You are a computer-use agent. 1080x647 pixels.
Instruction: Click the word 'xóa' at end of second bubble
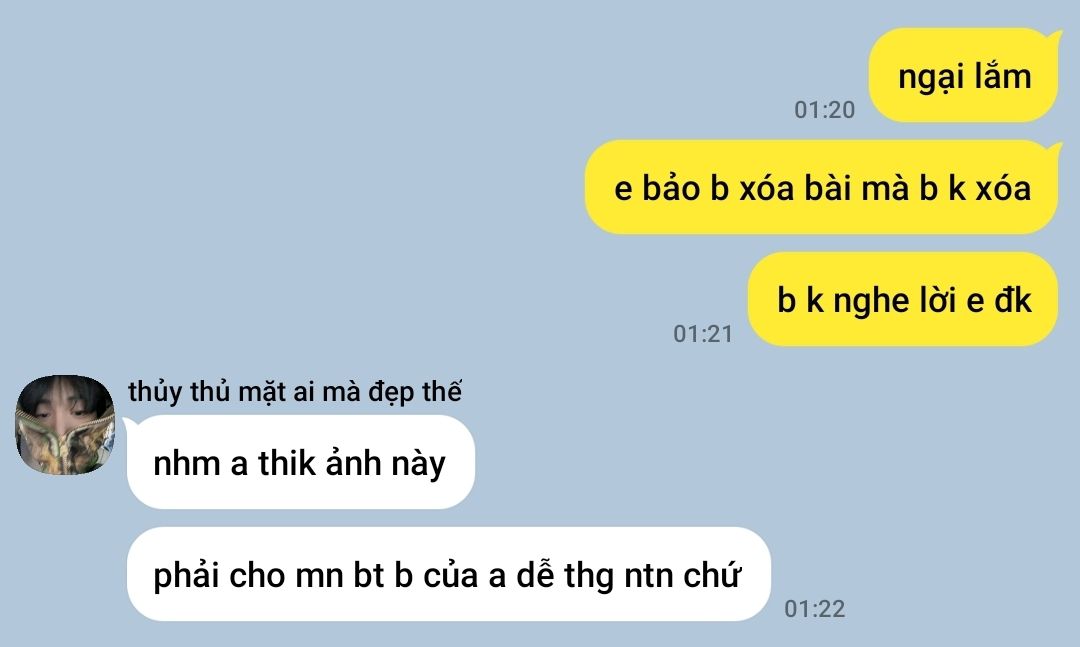1003,188
